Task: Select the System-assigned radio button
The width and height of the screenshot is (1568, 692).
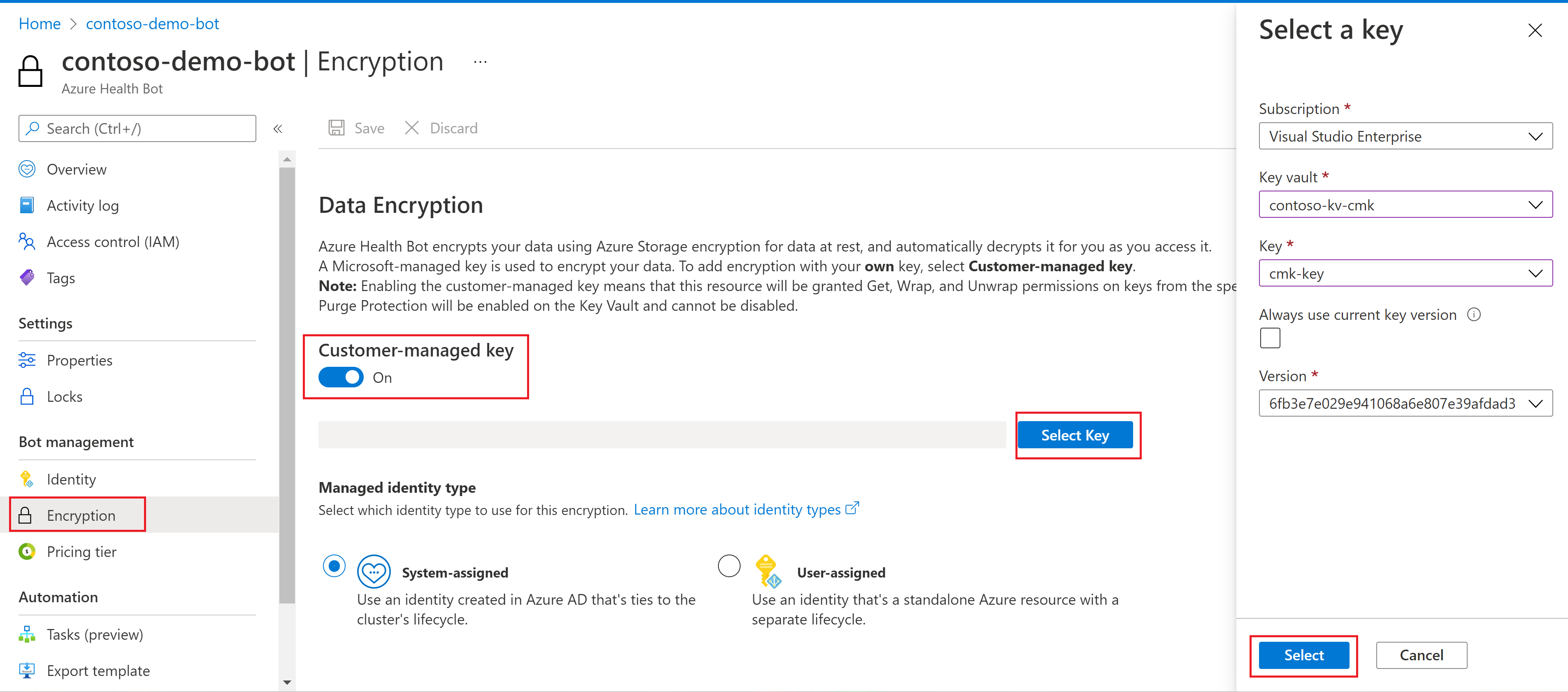Action: [334, 566]
